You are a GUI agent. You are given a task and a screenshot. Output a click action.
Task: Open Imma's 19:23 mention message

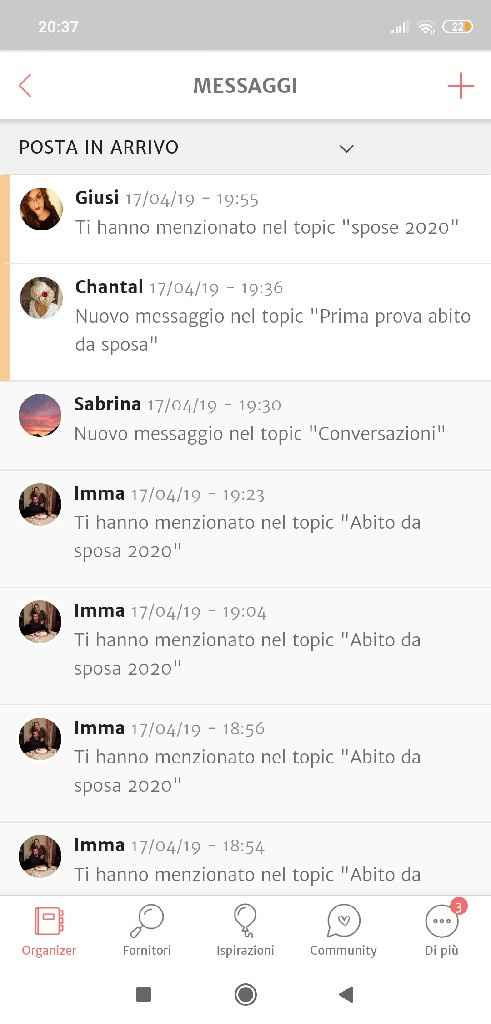tap(246, 529)
